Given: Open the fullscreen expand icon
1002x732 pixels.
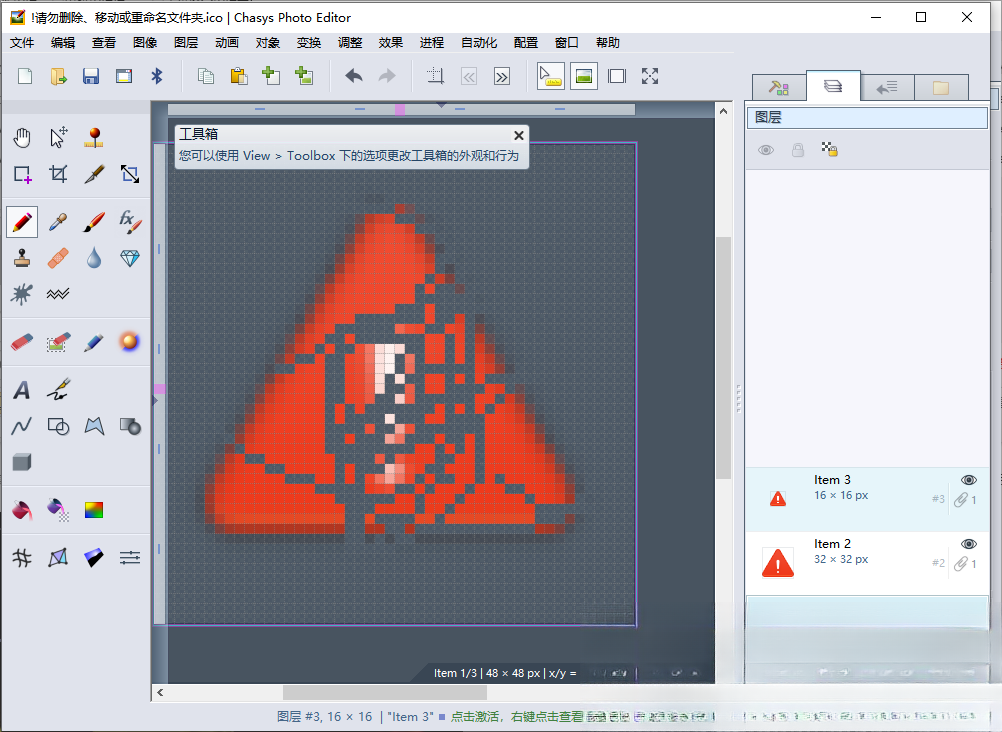Looking at the screenshot, I should (x=650, y=76).
